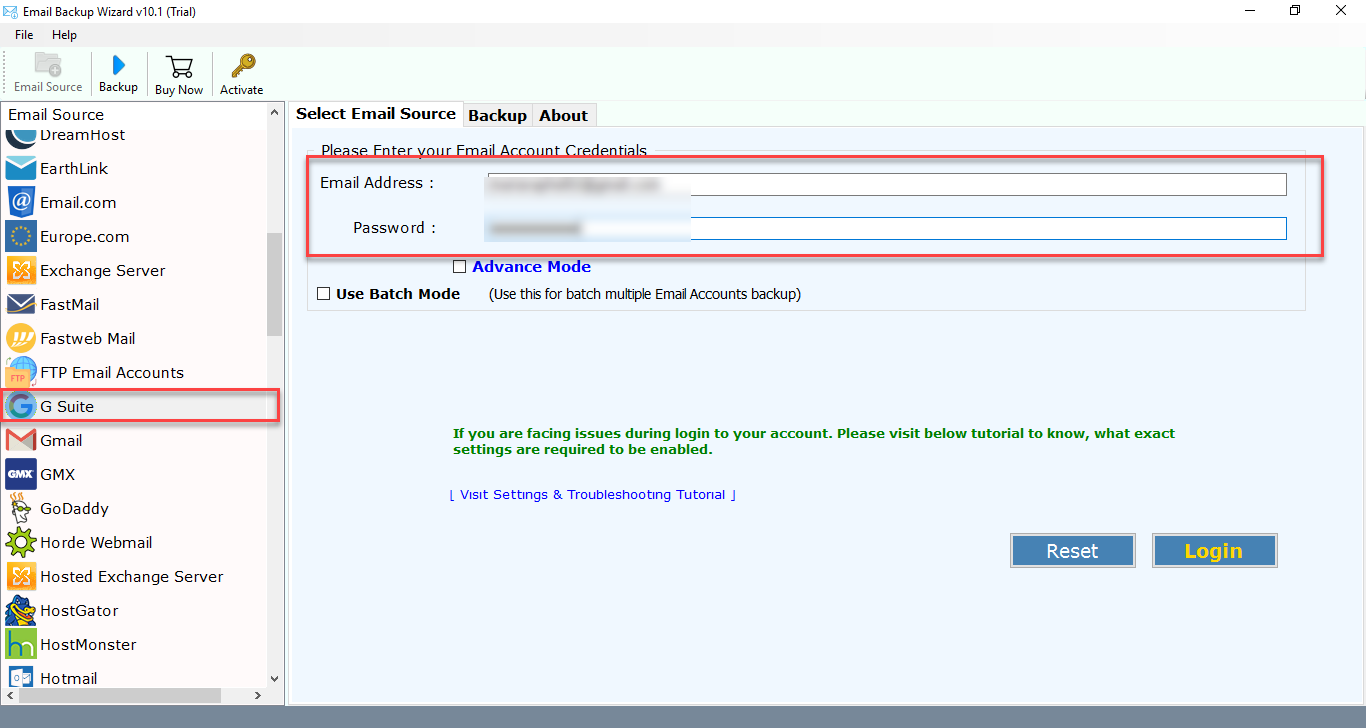Open the About tab

pos(563,115)
